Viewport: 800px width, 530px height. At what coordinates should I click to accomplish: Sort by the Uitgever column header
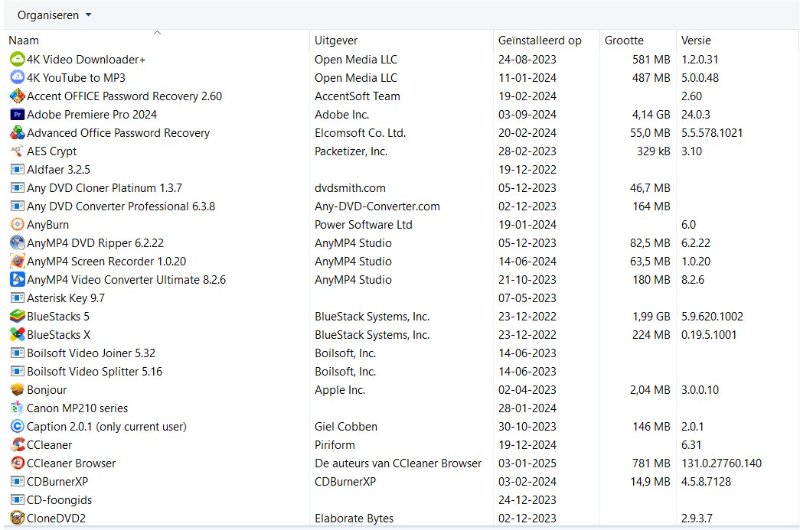[x=337, y=41]
